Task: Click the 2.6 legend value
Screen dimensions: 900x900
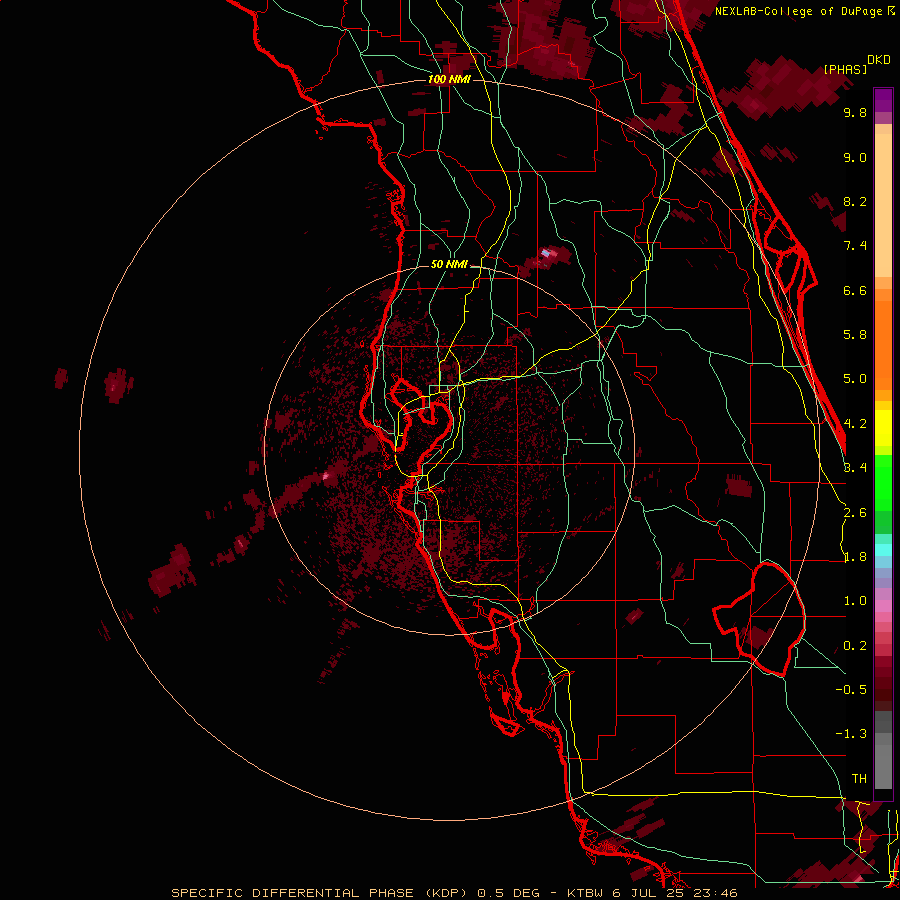Action: click(x=855, y=513)
